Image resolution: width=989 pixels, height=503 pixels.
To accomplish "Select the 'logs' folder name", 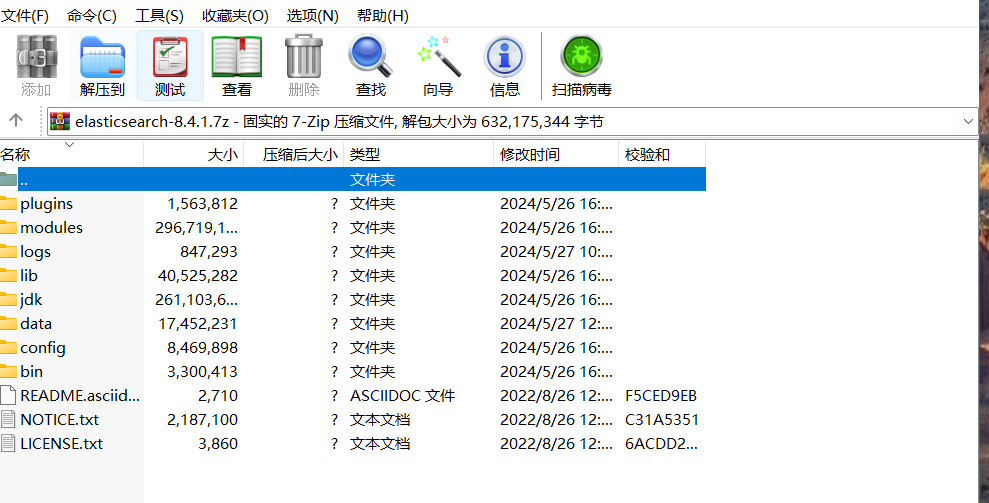I will coord(35,251).
